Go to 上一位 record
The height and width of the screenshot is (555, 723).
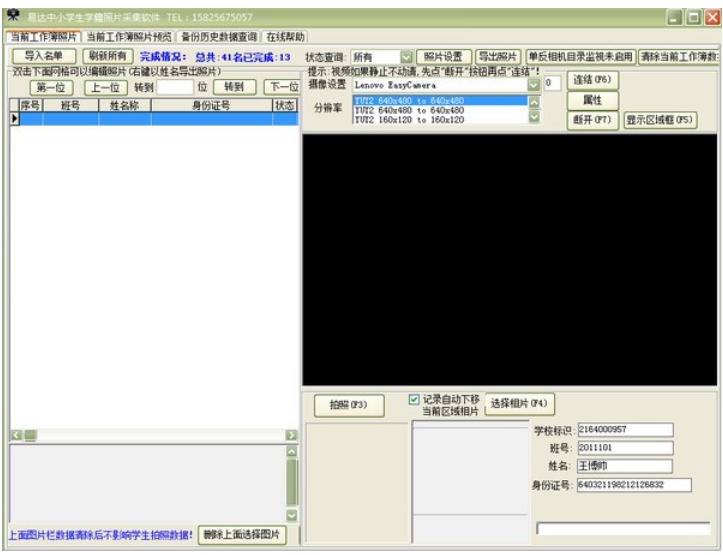[106, 87]
